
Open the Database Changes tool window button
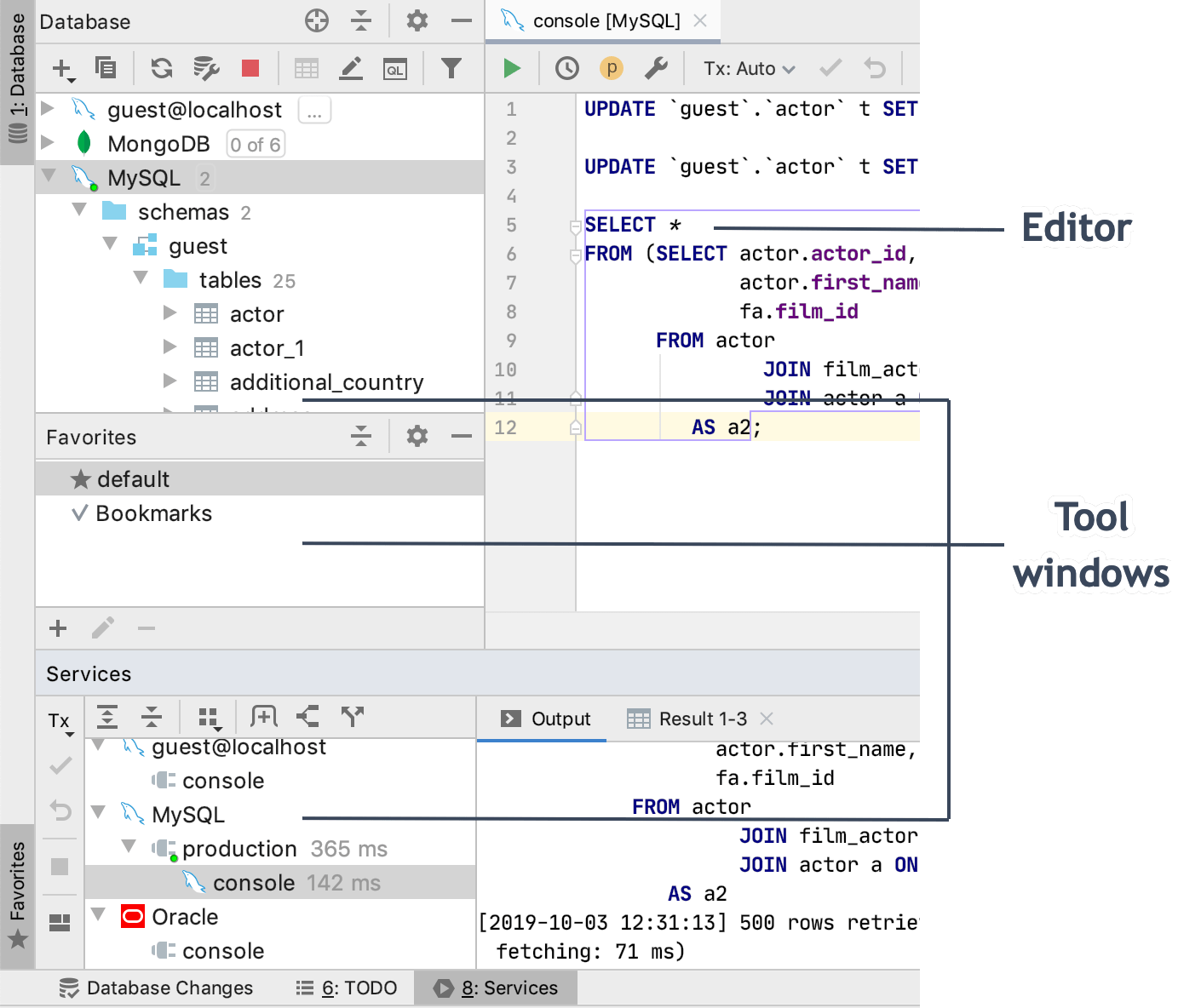pyautogui.click(x=157, y=988)
